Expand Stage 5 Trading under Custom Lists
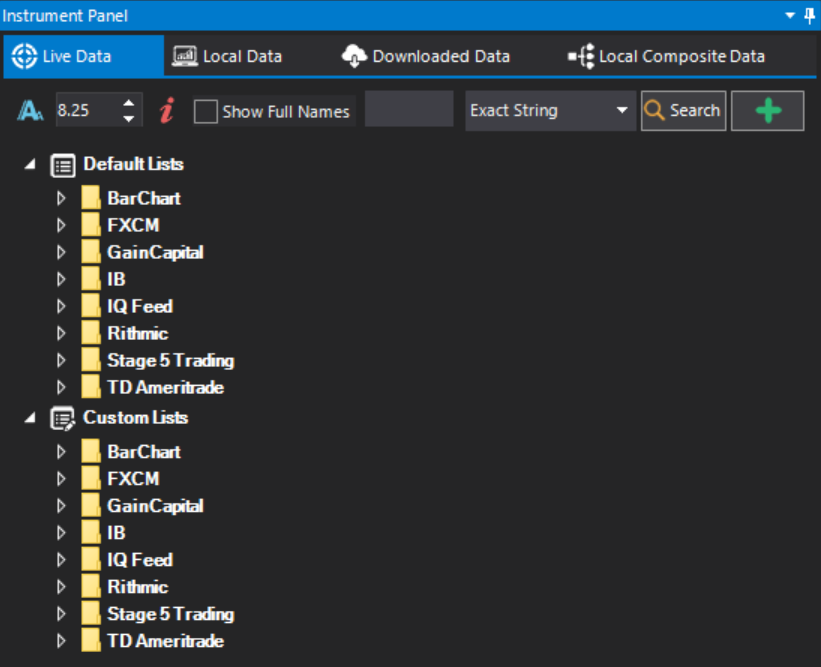 pos(61,614)
